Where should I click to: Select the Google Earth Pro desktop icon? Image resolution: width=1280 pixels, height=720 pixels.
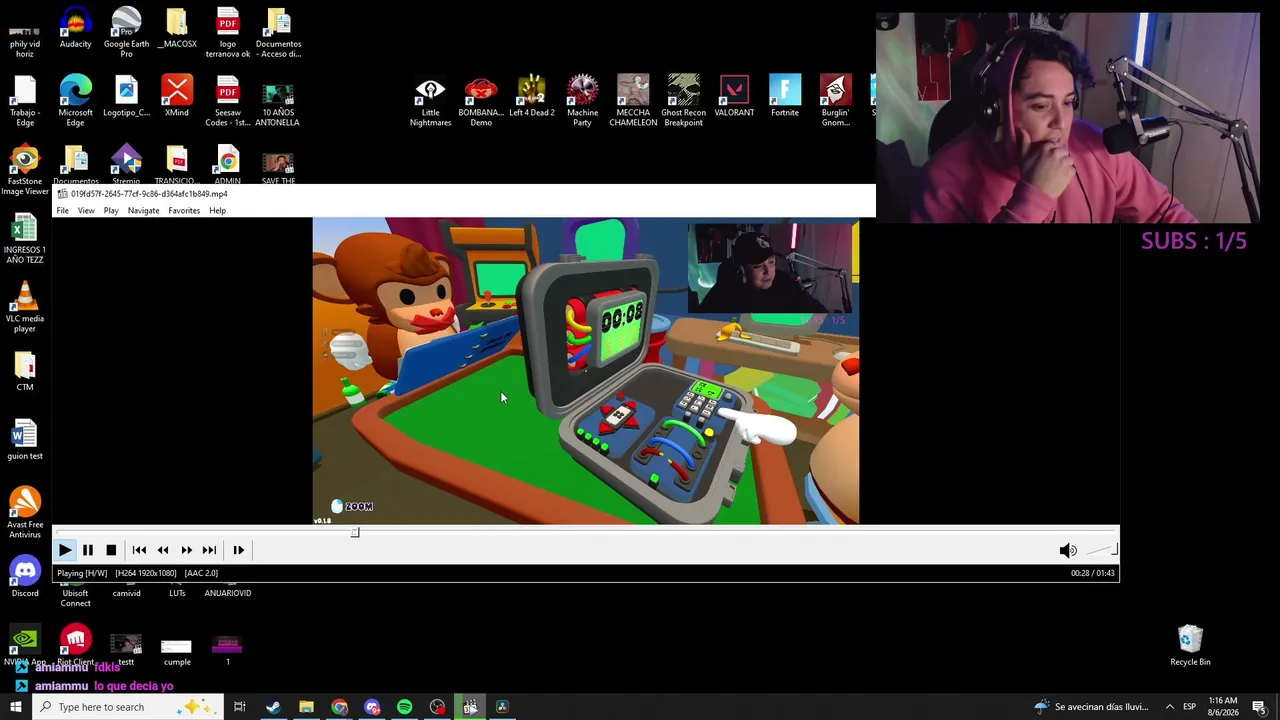tap(126, 32)
